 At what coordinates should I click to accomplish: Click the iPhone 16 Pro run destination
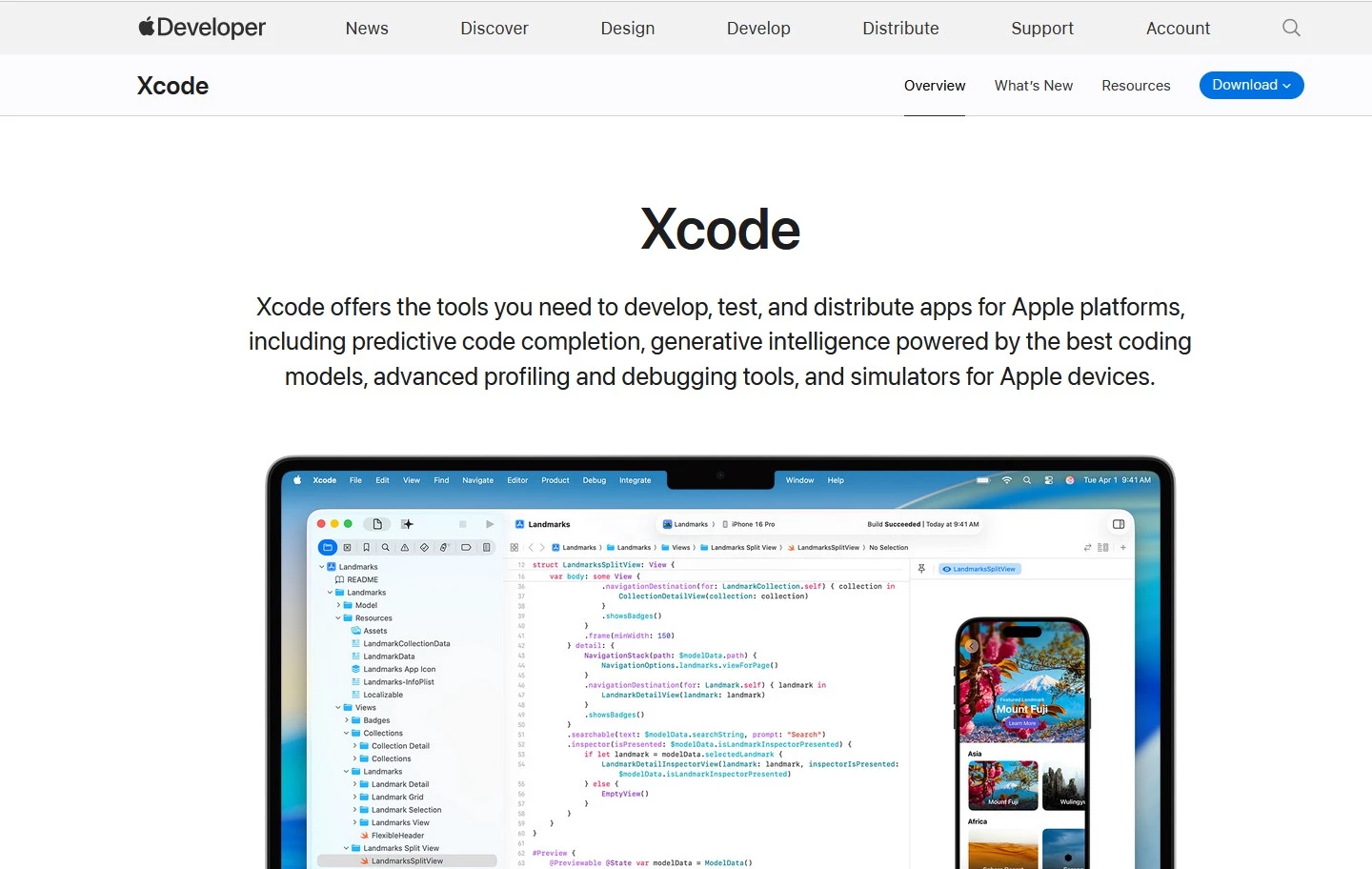[749, 524]
